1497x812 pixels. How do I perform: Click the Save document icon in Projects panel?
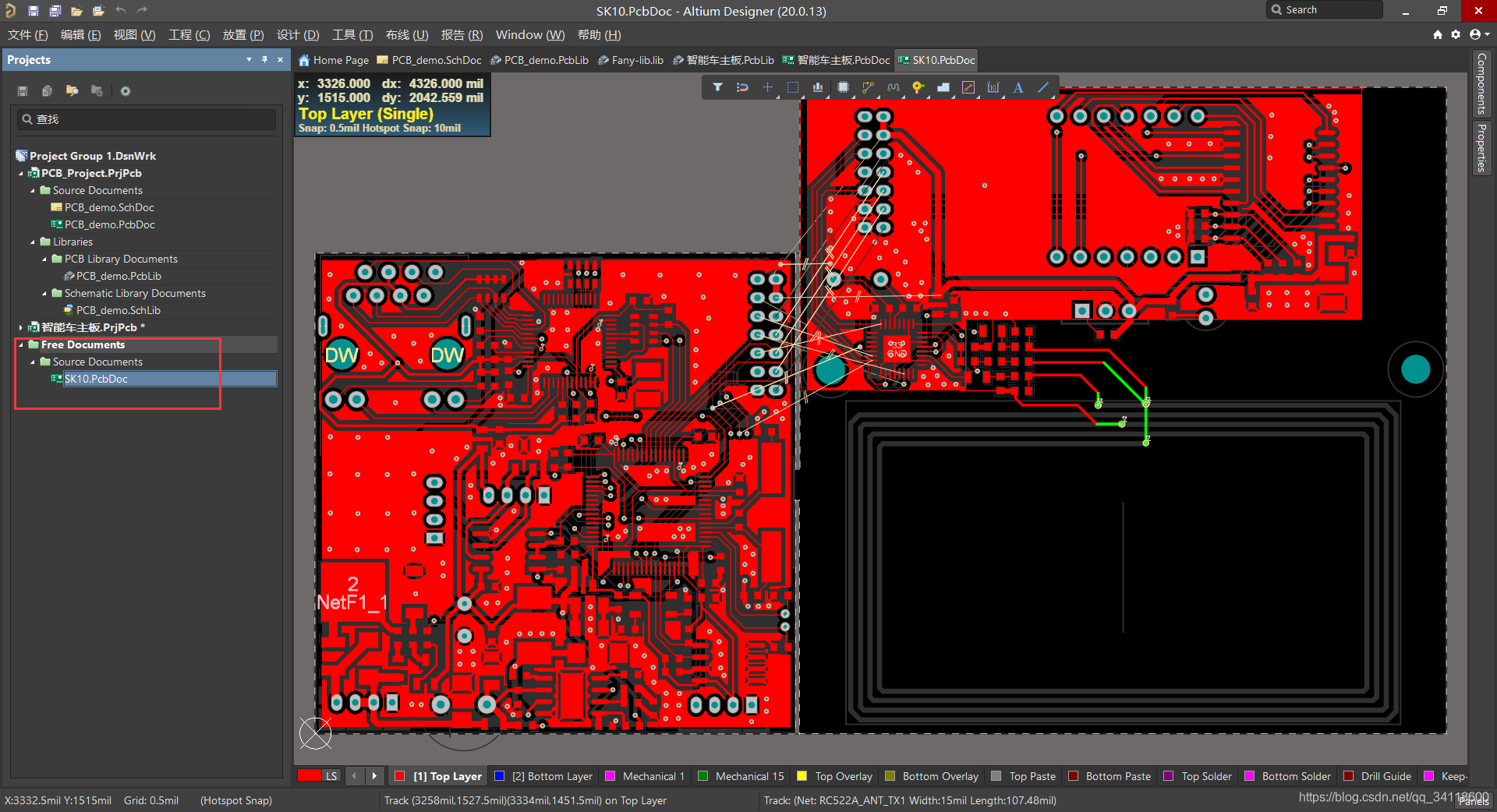22,91
